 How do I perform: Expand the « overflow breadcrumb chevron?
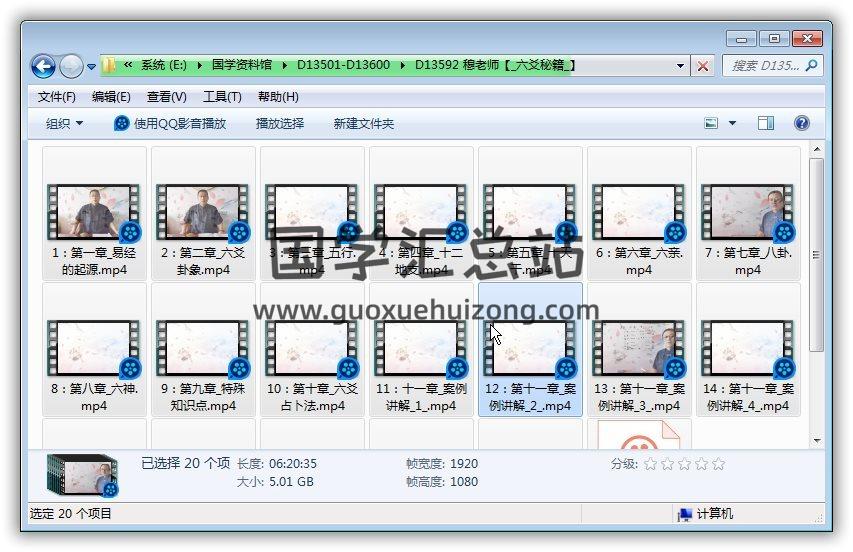pos(128,66)
